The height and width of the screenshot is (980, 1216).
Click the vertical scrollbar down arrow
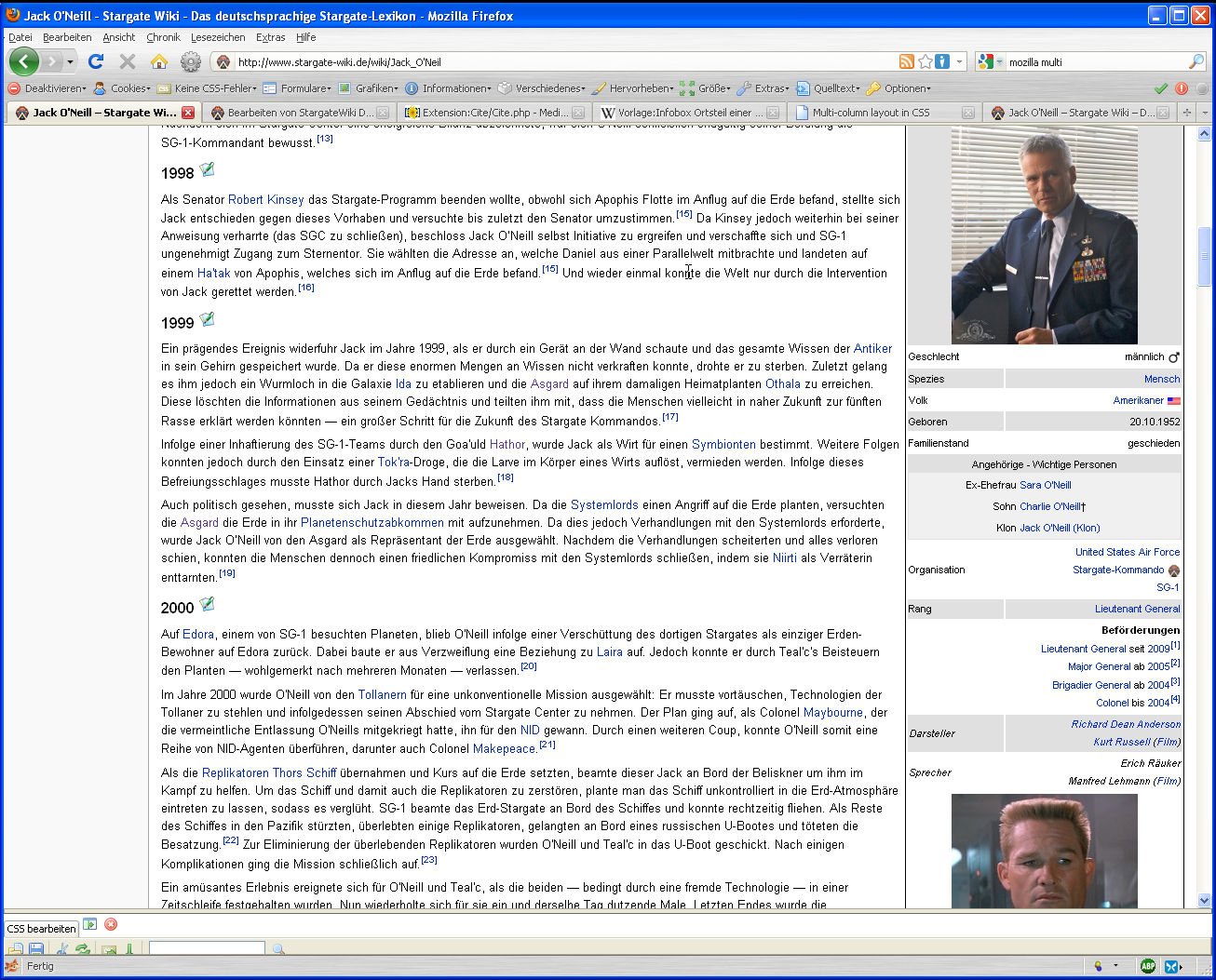[1204, 900]
